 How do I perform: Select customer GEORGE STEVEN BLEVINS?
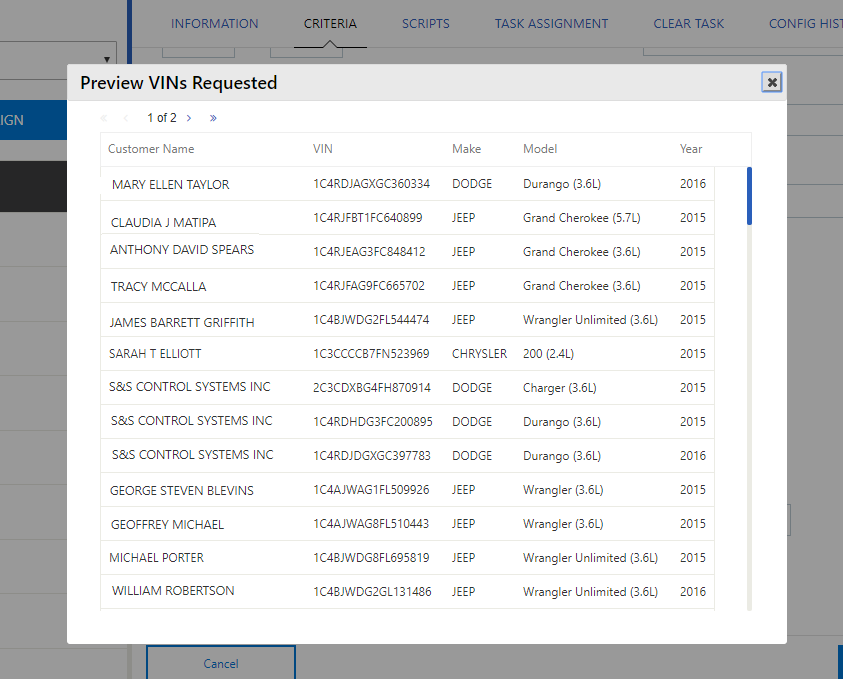[181, 491]
